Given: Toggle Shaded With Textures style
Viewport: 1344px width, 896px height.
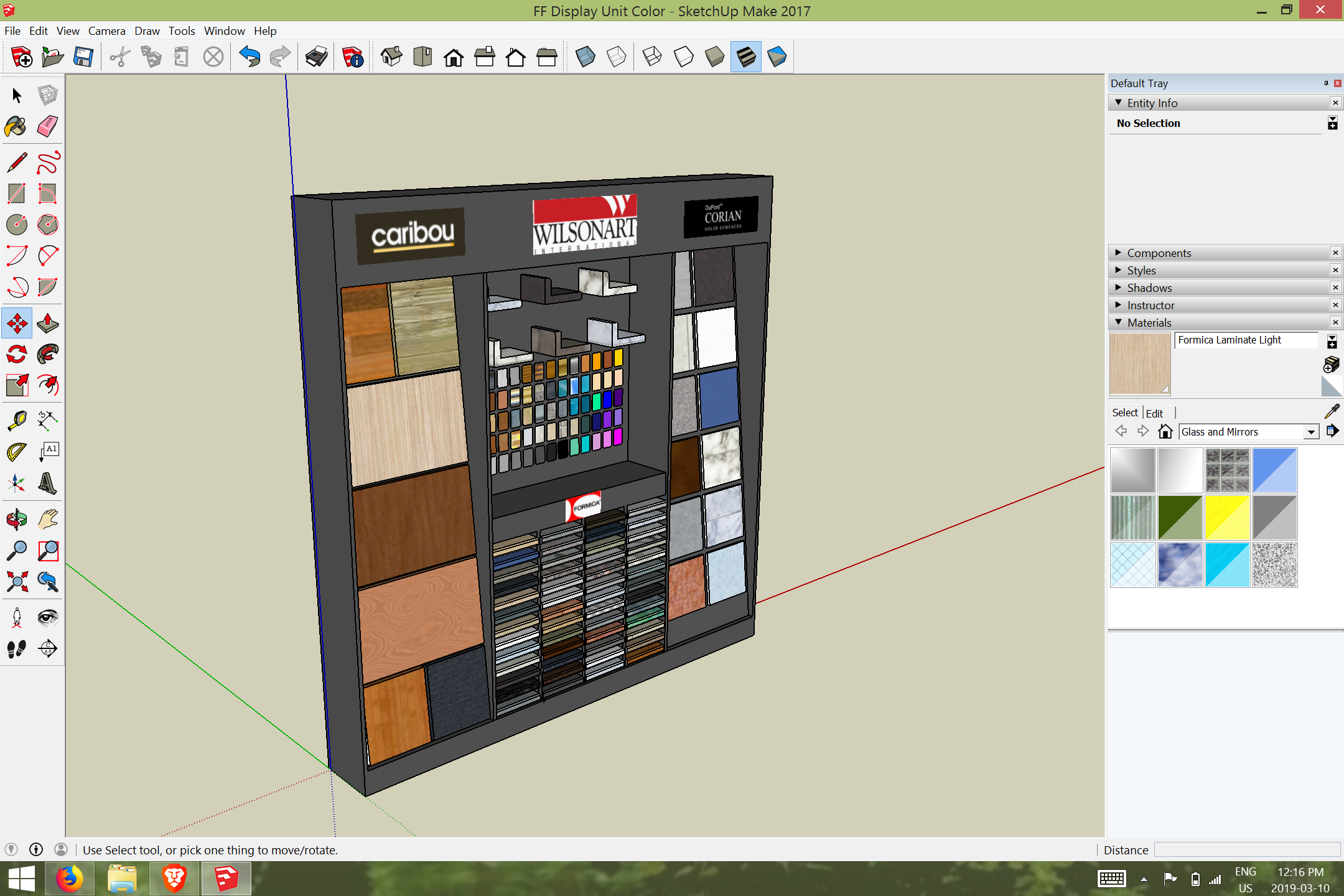Looking at the screenshot, I should 745,57.
